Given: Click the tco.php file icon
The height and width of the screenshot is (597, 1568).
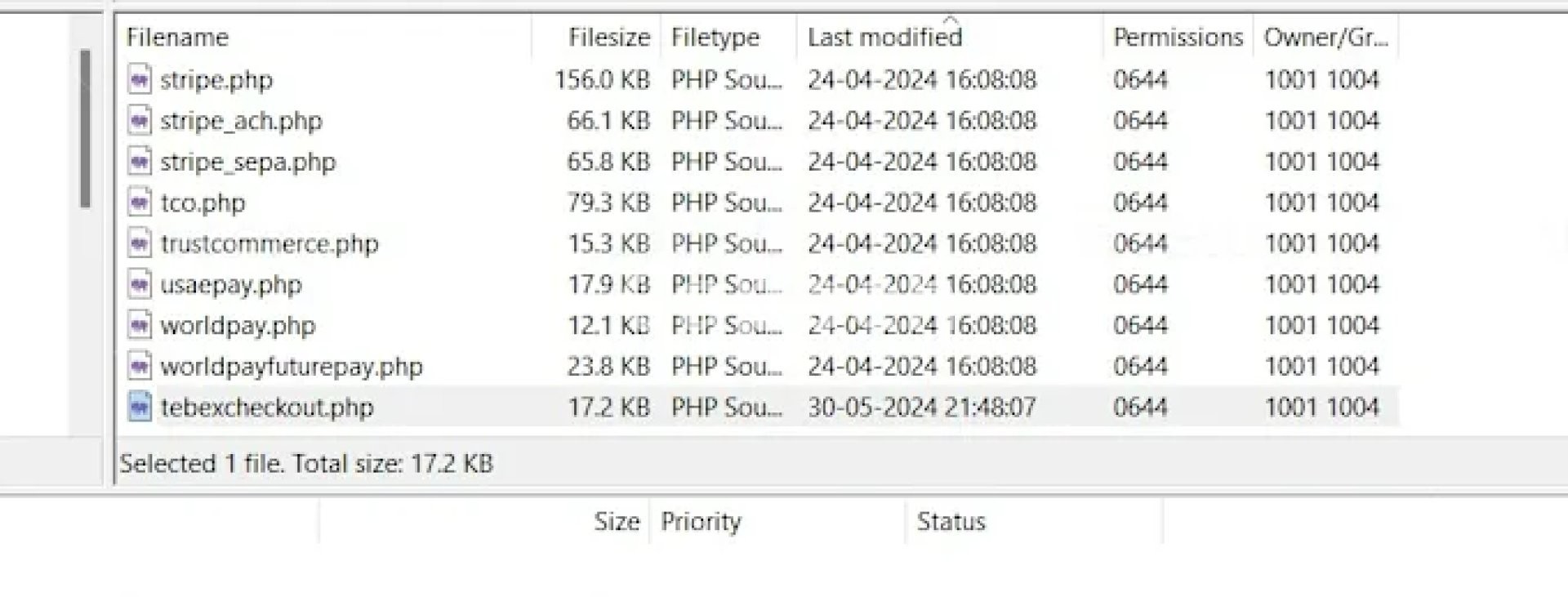Looking at the screenshot, I should tap(140, 202).
